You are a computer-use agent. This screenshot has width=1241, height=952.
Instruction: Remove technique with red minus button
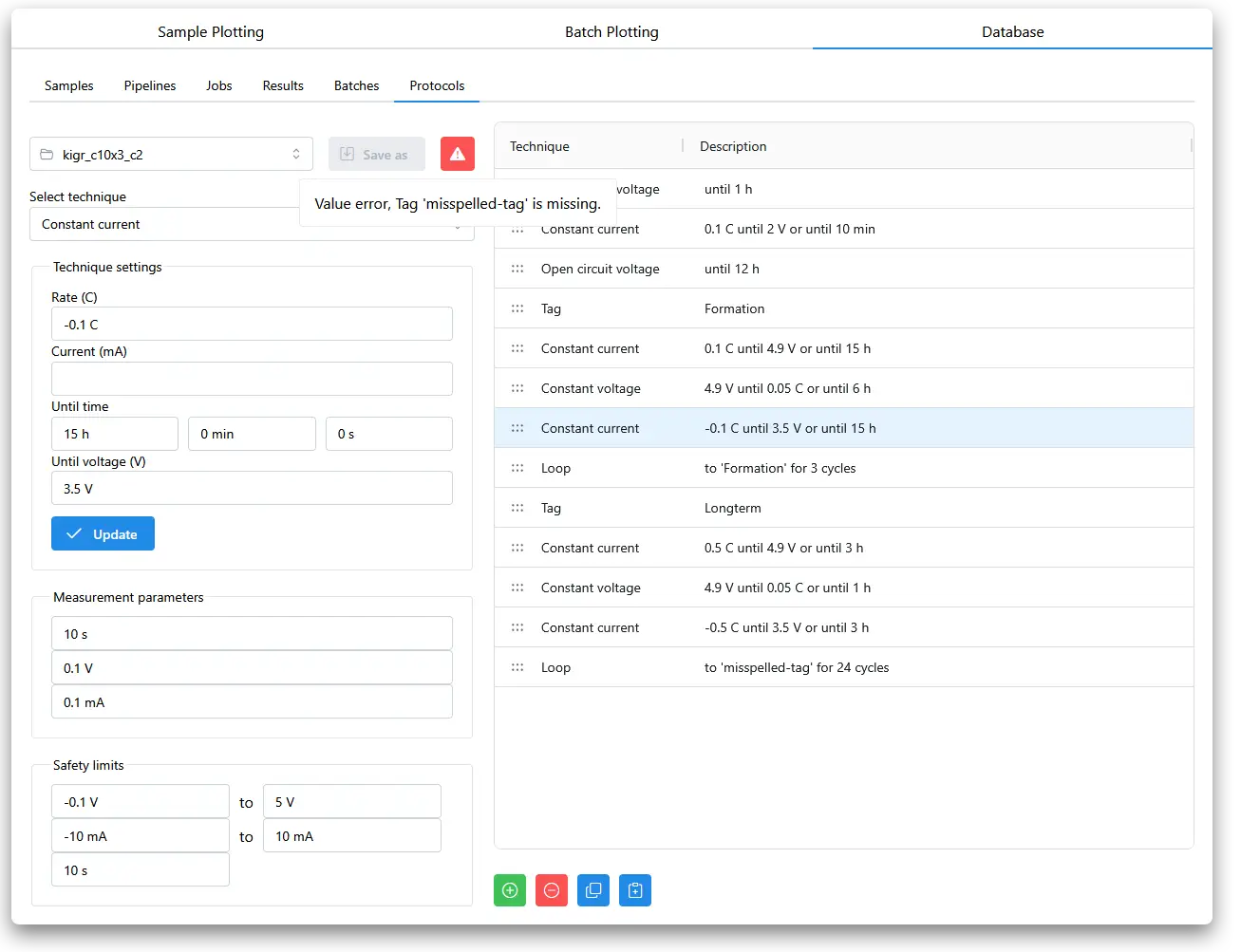(552, 890)
